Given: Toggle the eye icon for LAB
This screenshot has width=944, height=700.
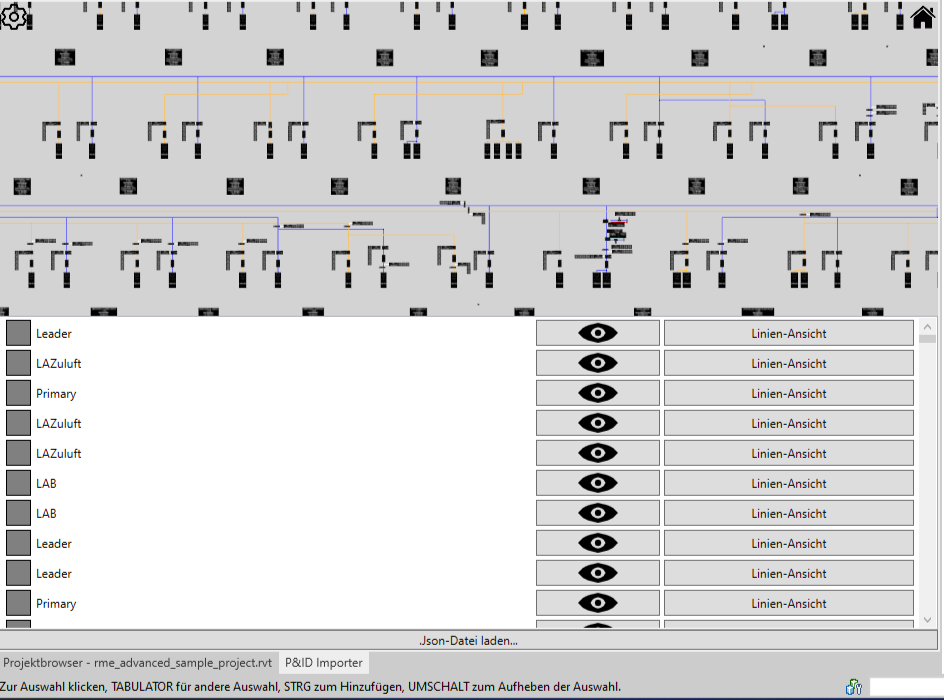Looking at the screenshot, I should (x=597, y=482).
